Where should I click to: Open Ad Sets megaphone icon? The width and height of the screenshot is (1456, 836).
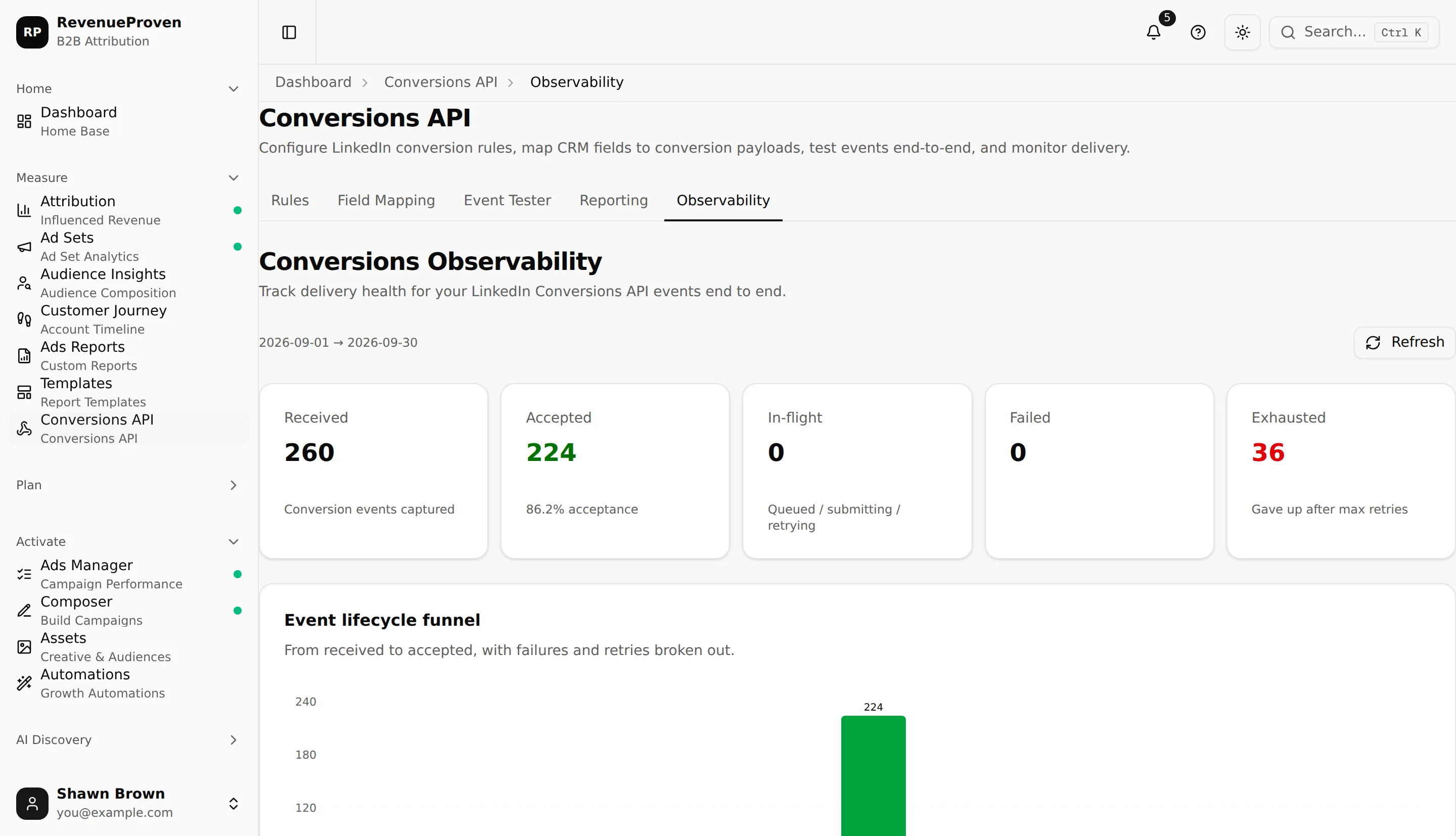coord(24,247)
